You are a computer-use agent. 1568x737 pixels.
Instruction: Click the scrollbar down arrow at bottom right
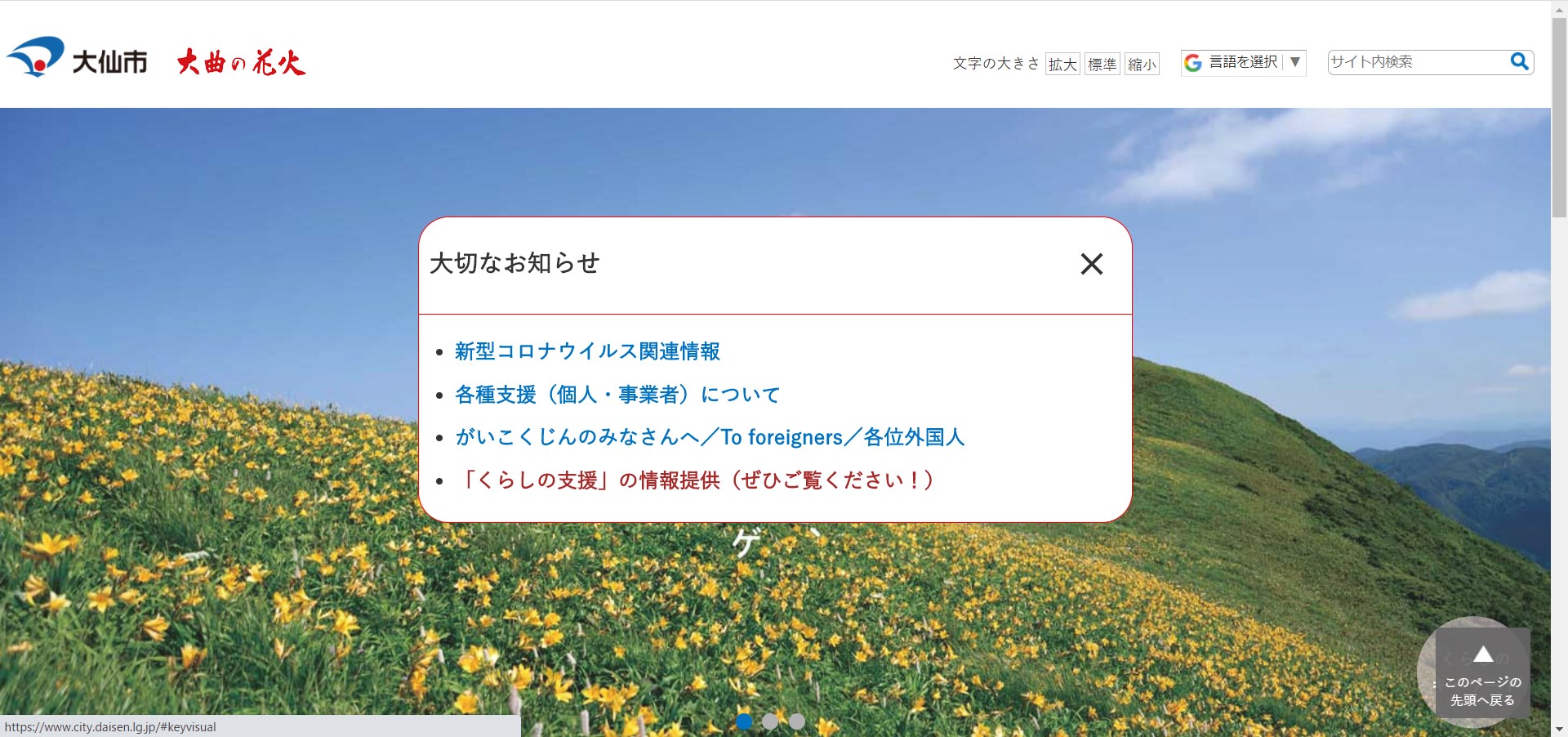[x=1558, y=728]
